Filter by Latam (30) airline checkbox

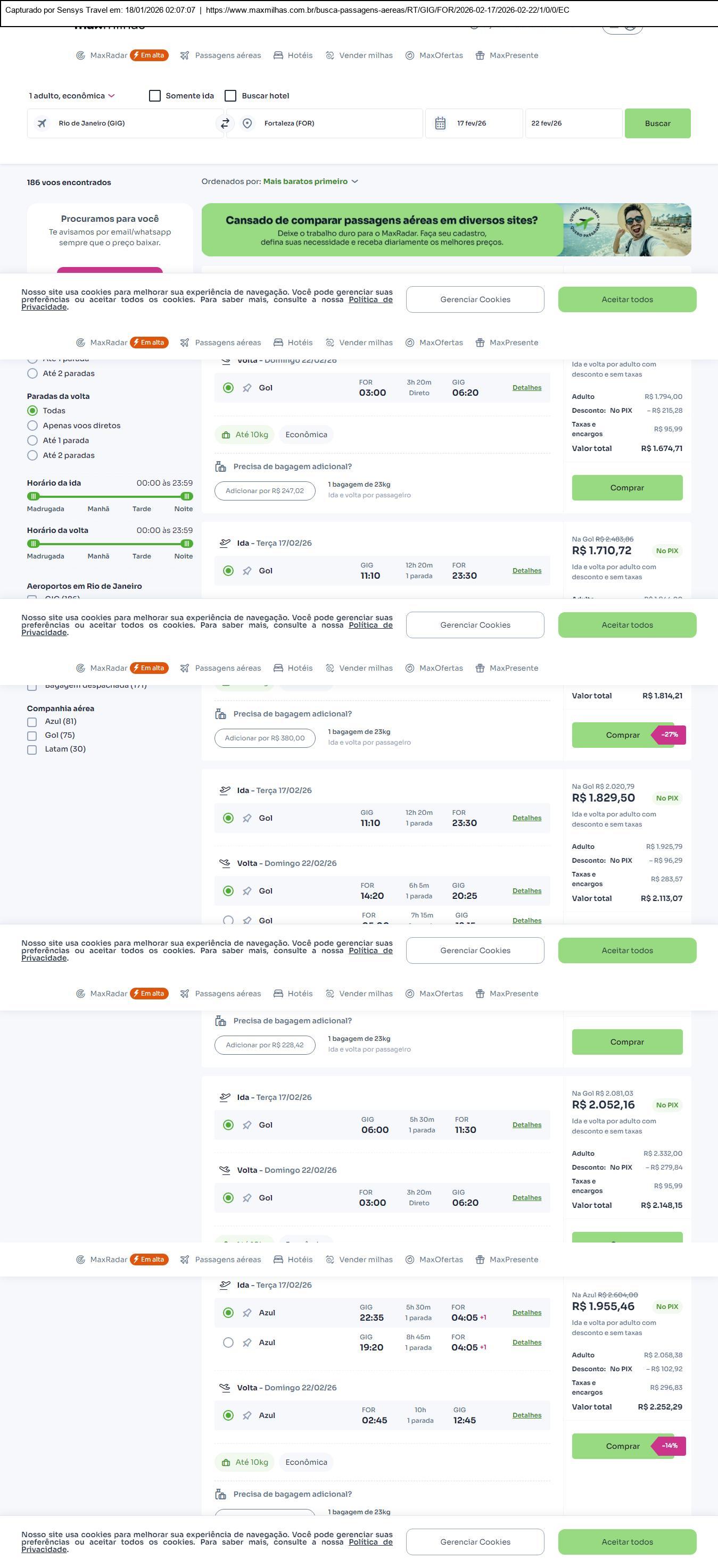click(32, 749)
